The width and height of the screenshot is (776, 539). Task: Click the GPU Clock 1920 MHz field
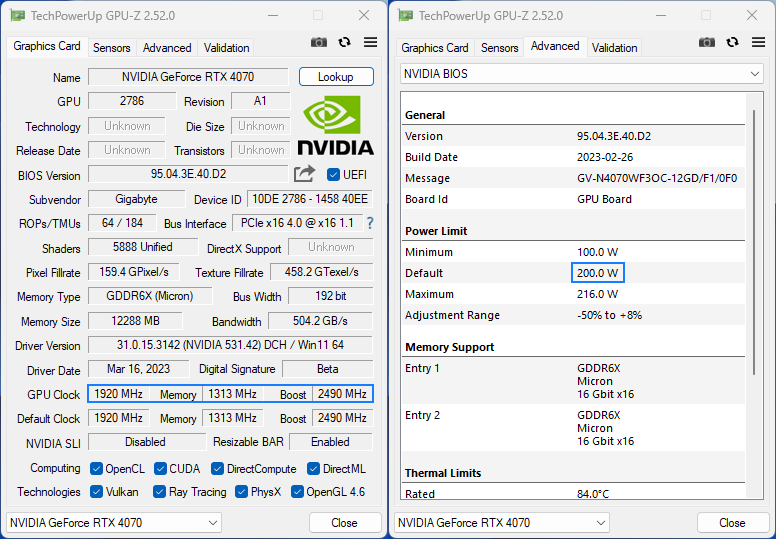118,394
